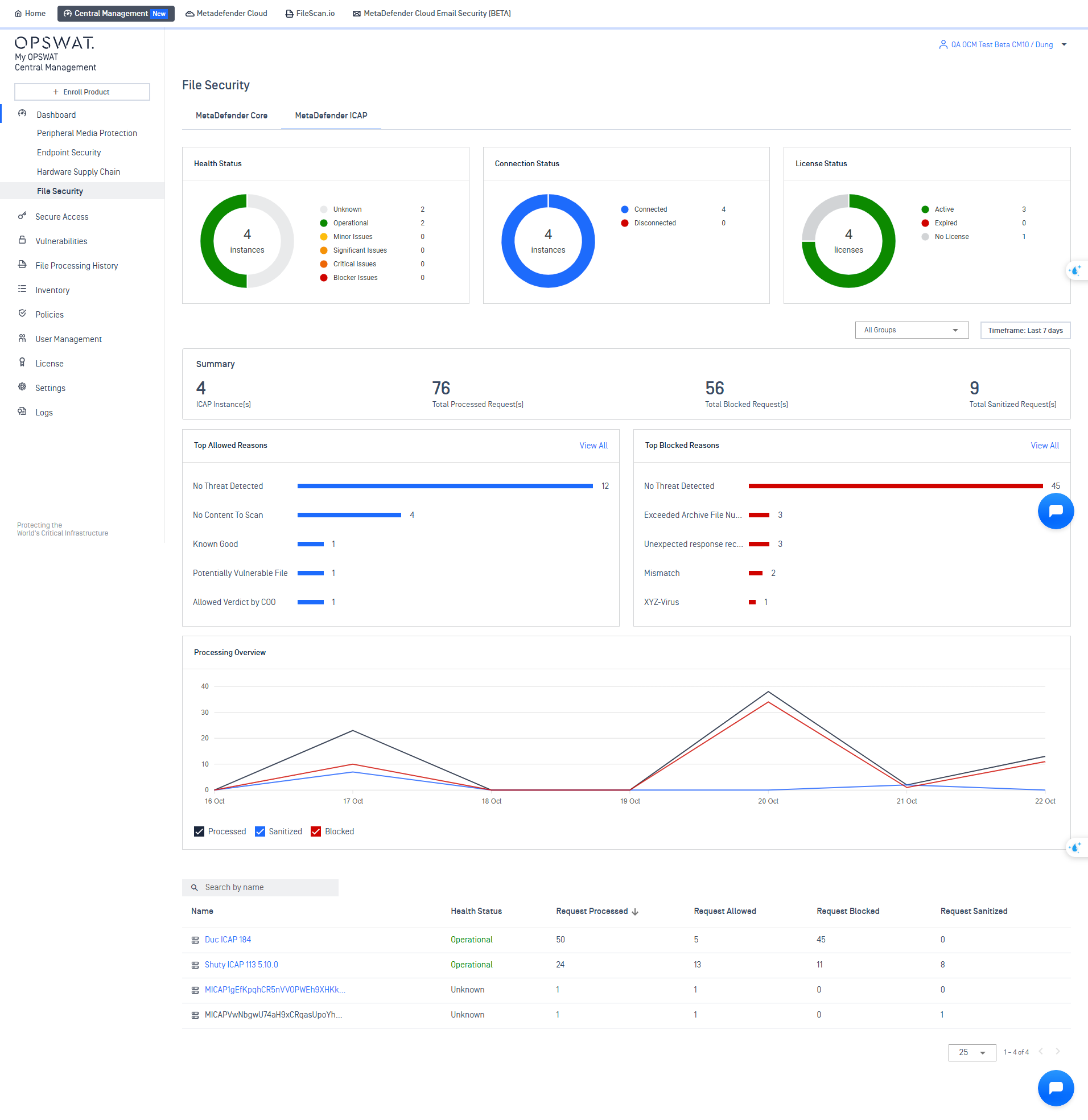Click the green Operational legend dot
The width and height of the screenshot is (1088, 1120).
323,223
